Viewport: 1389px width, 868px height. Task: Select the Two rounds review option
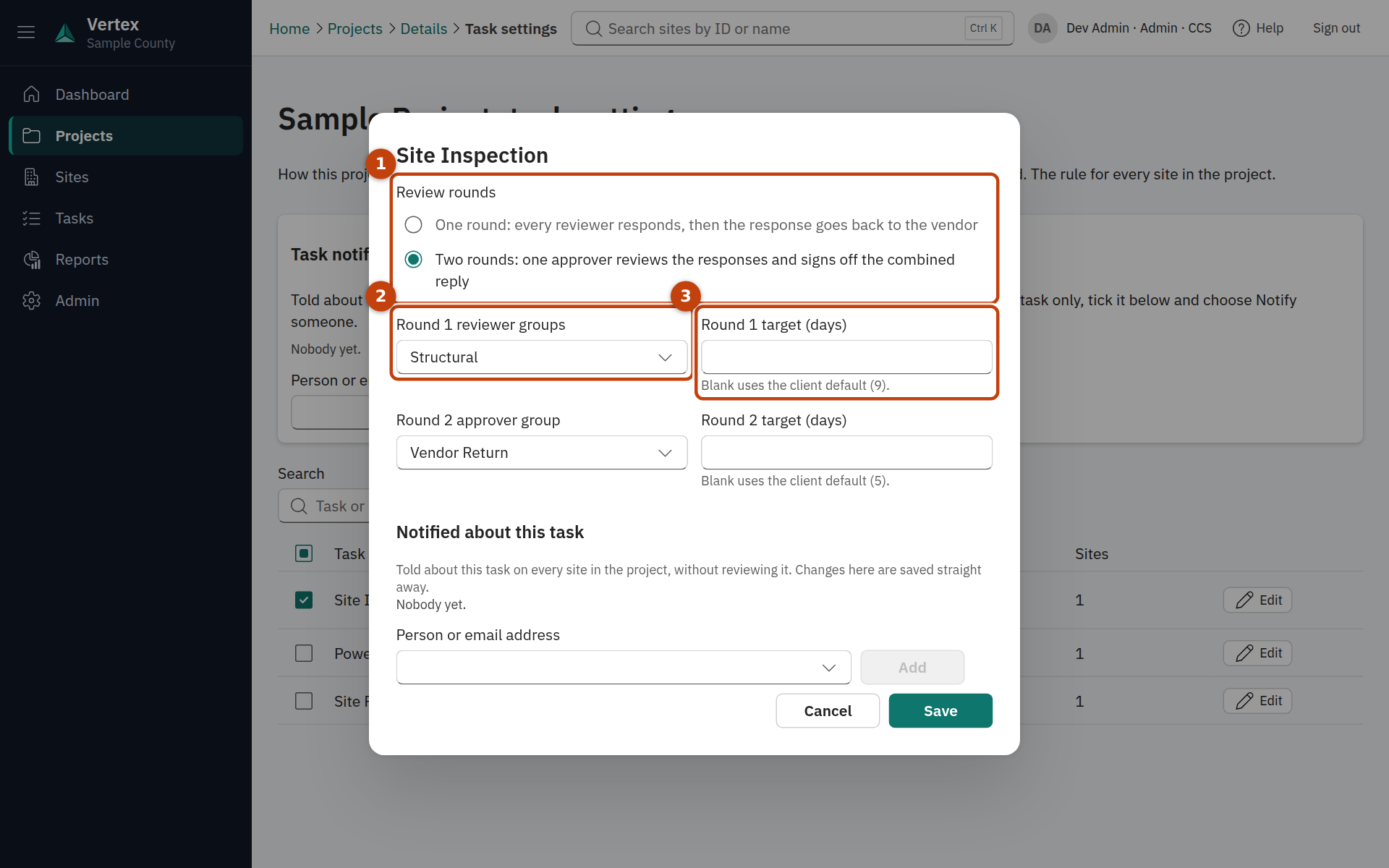tap(413, 260)
